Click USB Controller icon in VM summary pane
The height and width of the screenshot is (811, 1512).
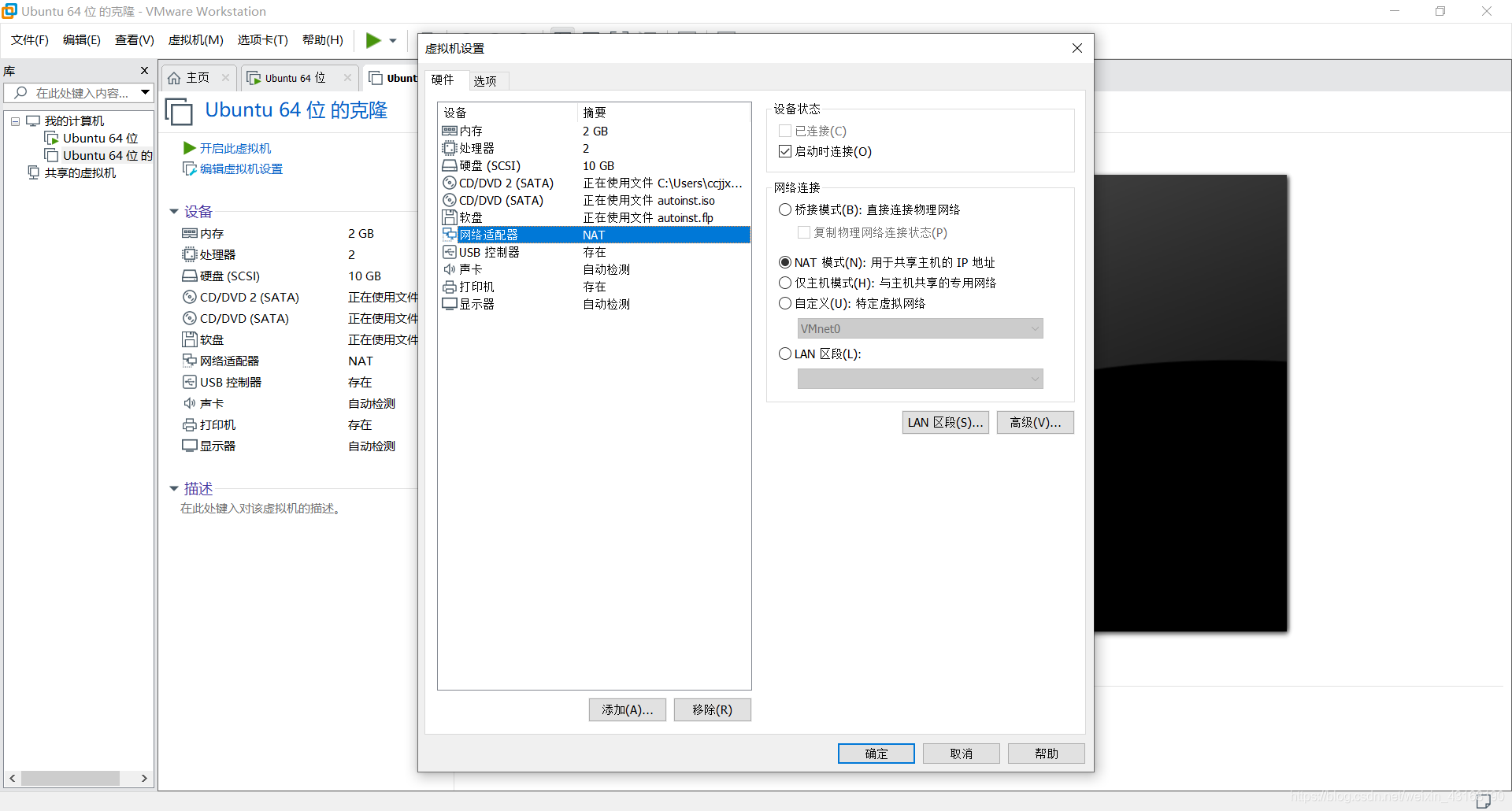pos(189,382)
